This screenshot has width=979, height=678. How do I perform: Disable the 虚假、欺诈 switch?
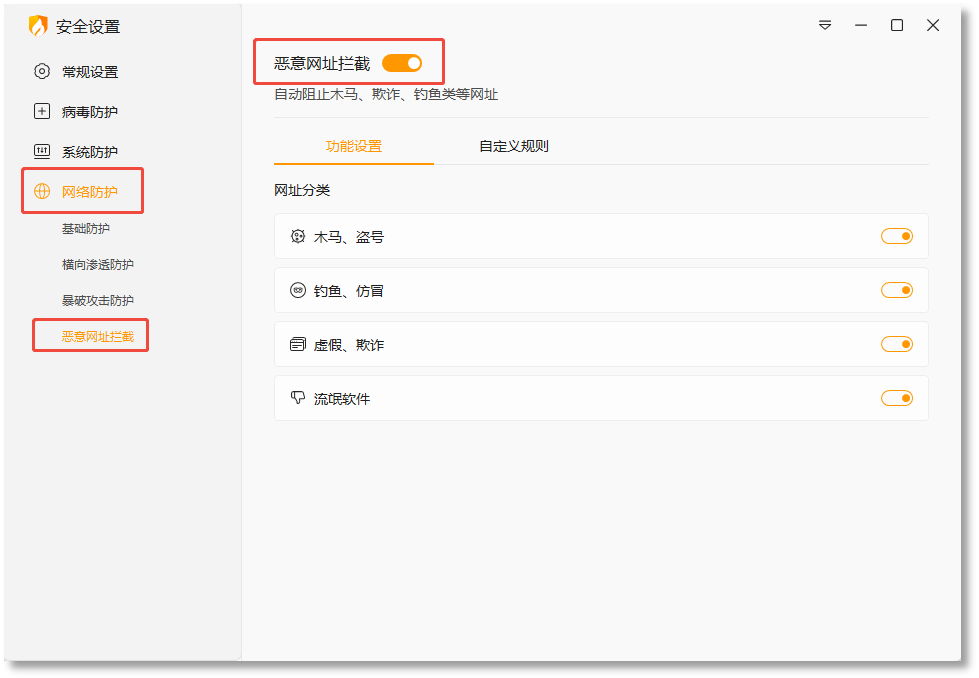click(x=897, y=344)
